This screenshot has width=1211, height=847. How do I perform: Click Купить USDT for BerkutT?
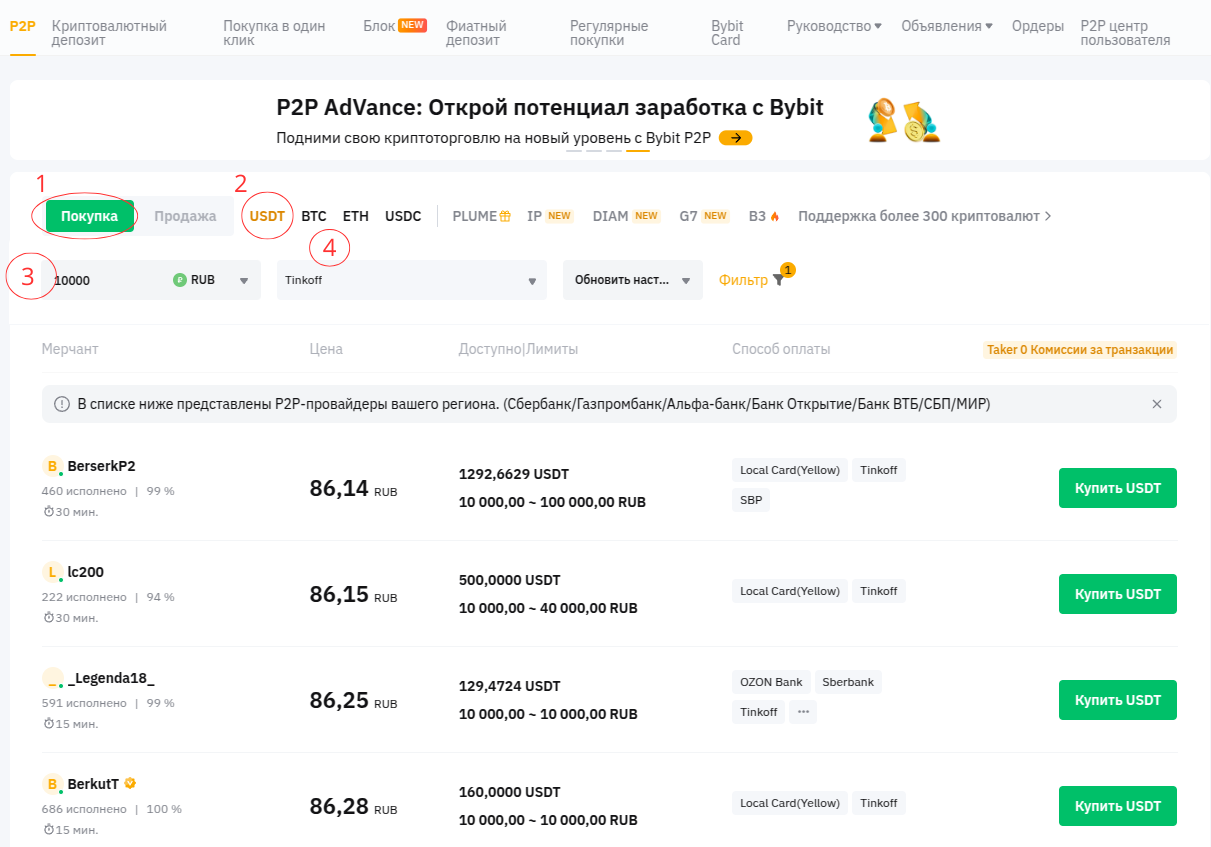point(1118,806)
